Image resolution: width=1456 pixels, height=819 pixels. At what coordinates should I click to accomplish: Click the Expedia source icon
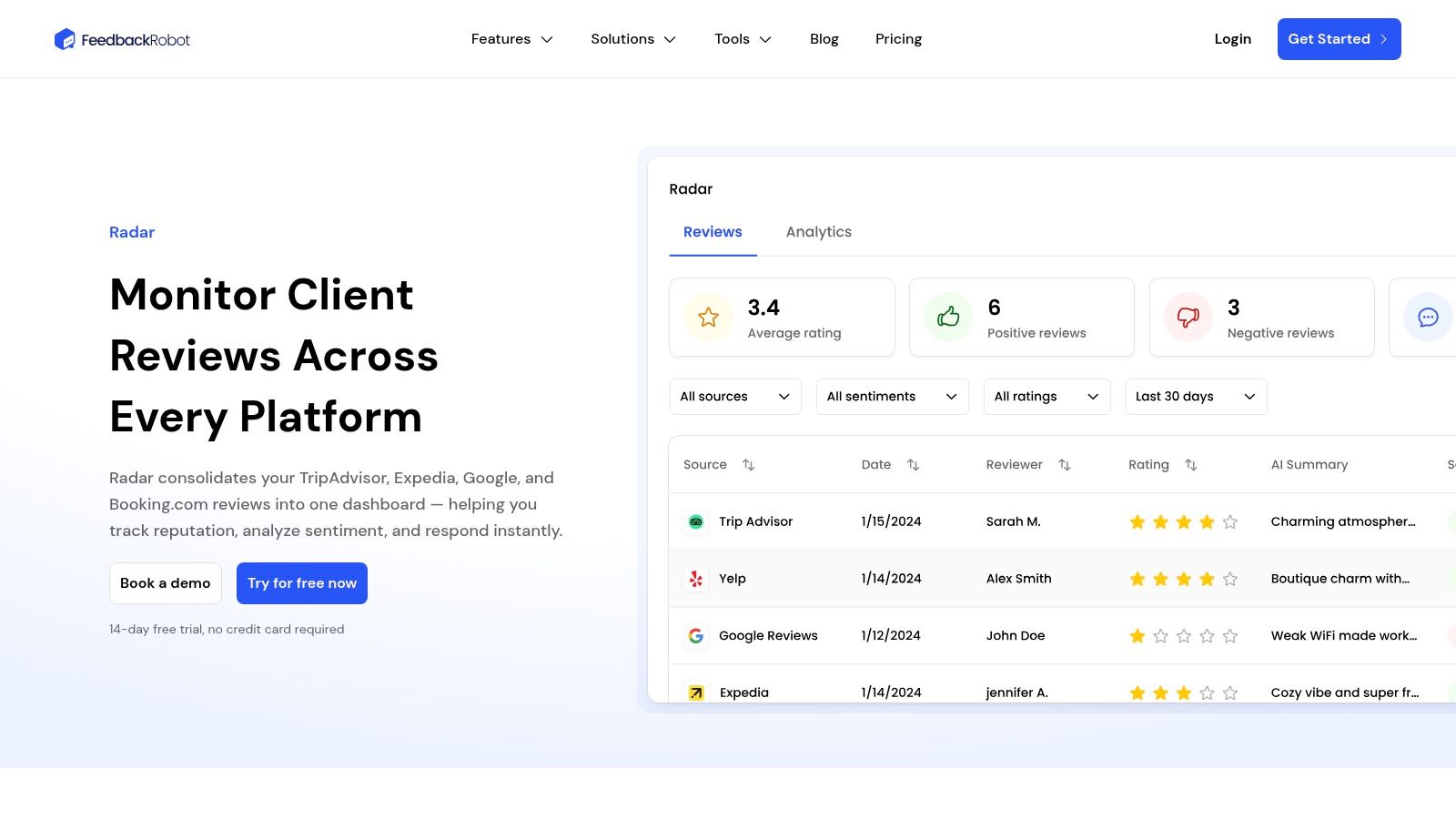click(x=695, y=693)
